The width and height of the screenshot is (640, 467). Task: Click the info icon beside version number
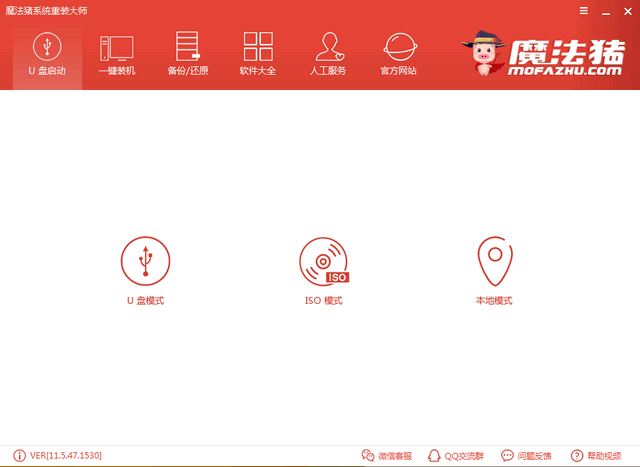pyautogui.click(x=19, y=456)
